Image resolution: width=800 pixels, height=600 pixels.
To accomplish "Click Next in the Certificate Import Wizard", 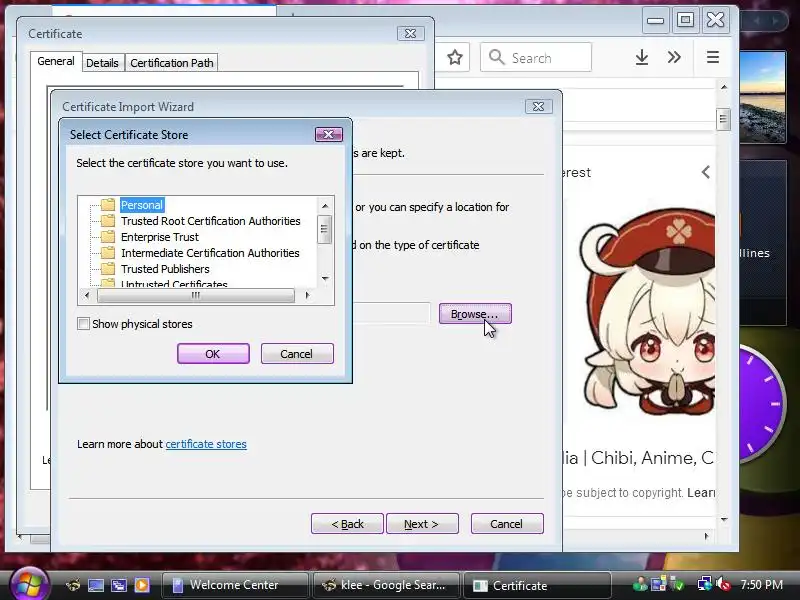I will point(422,523).
